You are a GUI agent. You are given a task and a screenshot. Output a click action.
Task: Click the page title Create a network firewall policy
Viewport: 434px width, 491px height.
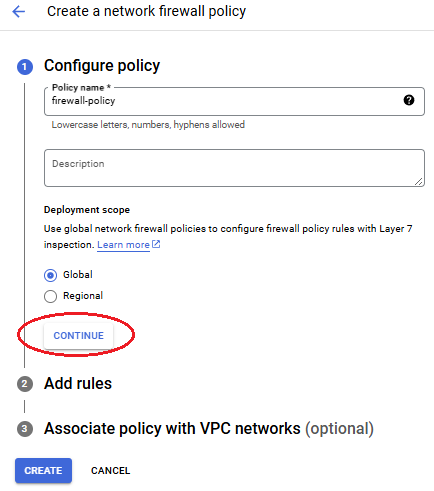pos(147,12)
